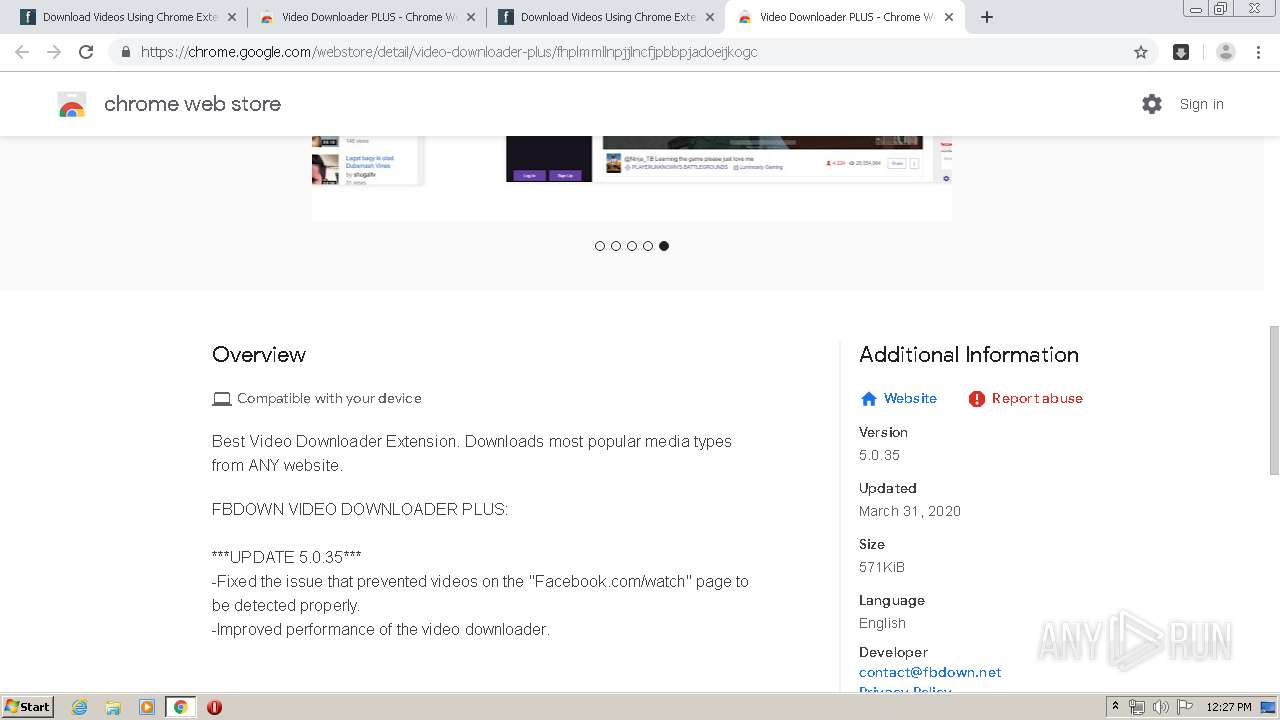Image resolution: width=1280 pixels, height=720 pixels.
Task: Click the red stop icon in taskbar
Action: point(214,707)
